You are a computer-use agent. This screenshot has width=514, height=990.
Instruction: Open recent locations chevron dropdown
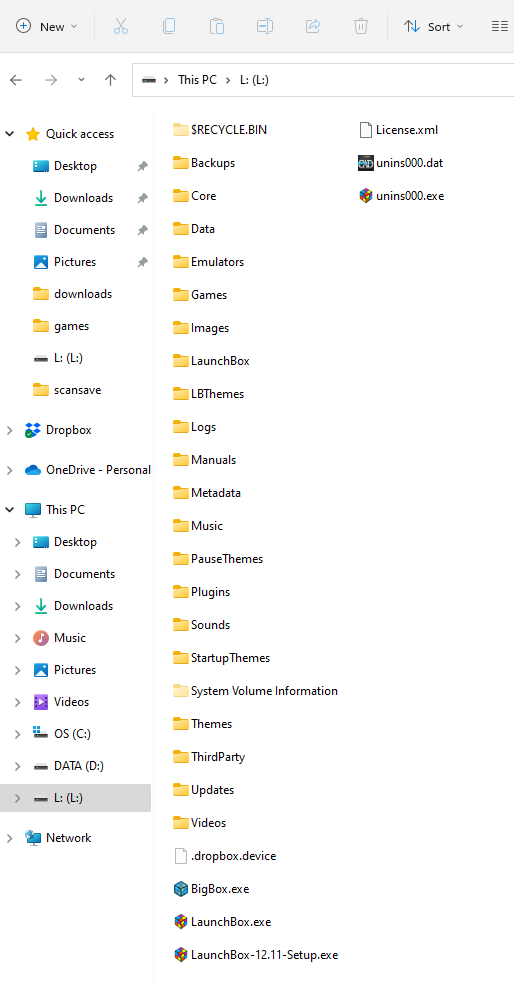point(81,80)
